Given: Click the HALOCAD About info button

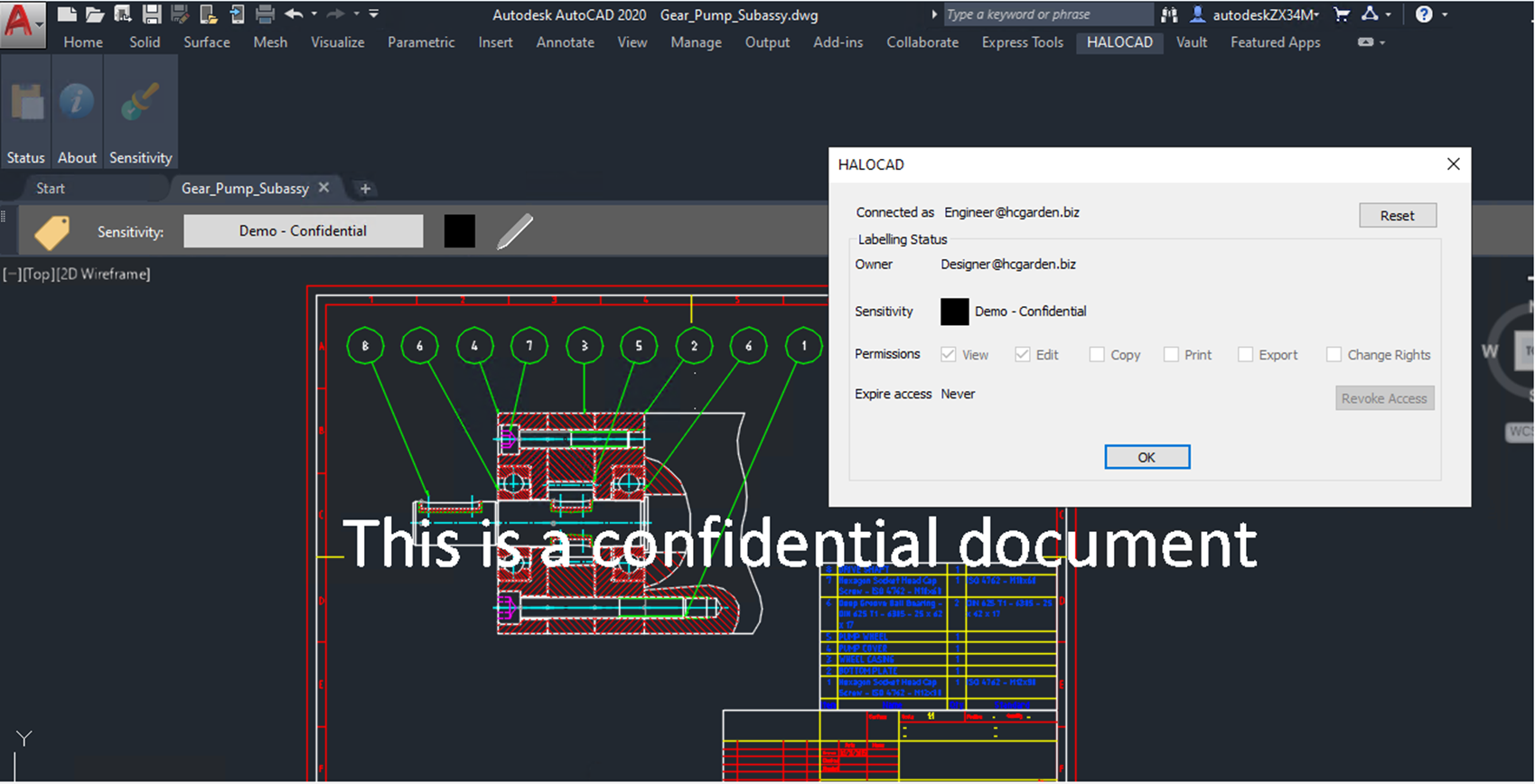Looking at the screenshot, I should [x=78, y=113].
